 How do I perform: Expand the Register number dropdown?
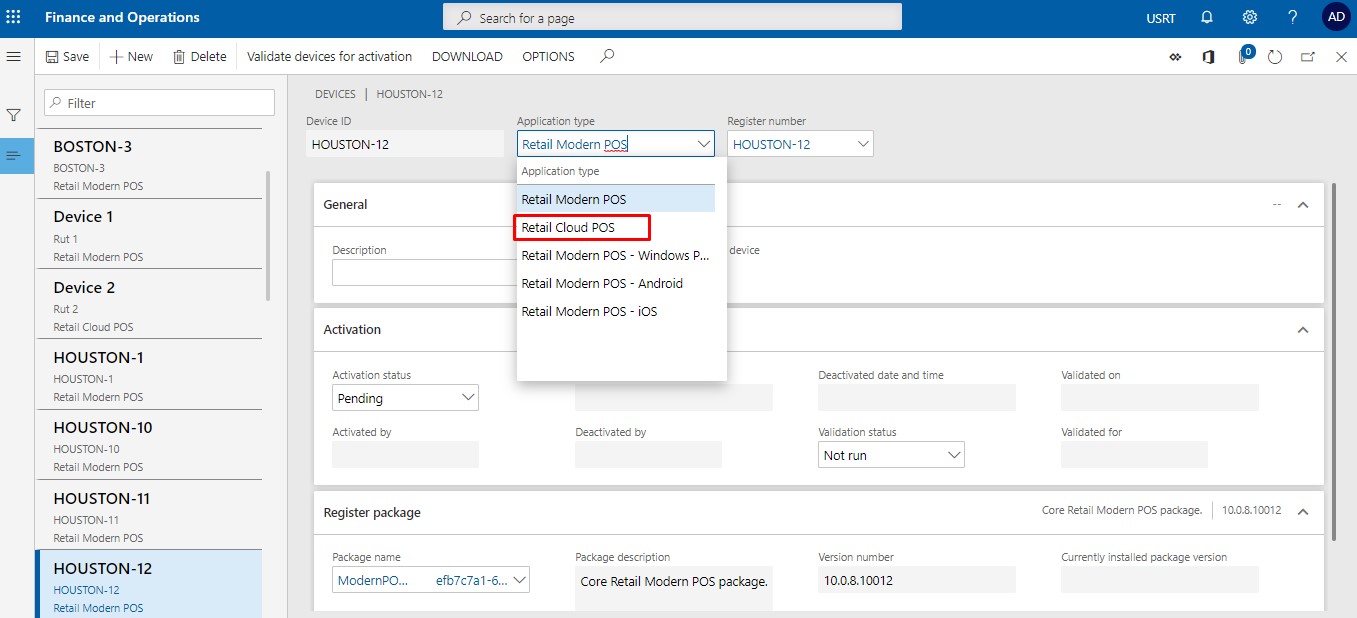tap(862, 144)
